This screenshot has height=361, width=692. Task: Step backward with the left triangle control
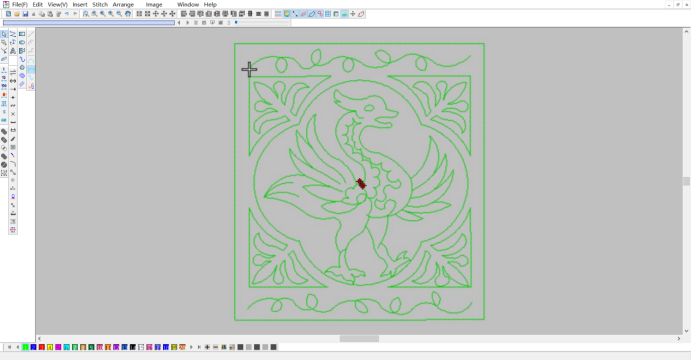click(179, 23)
